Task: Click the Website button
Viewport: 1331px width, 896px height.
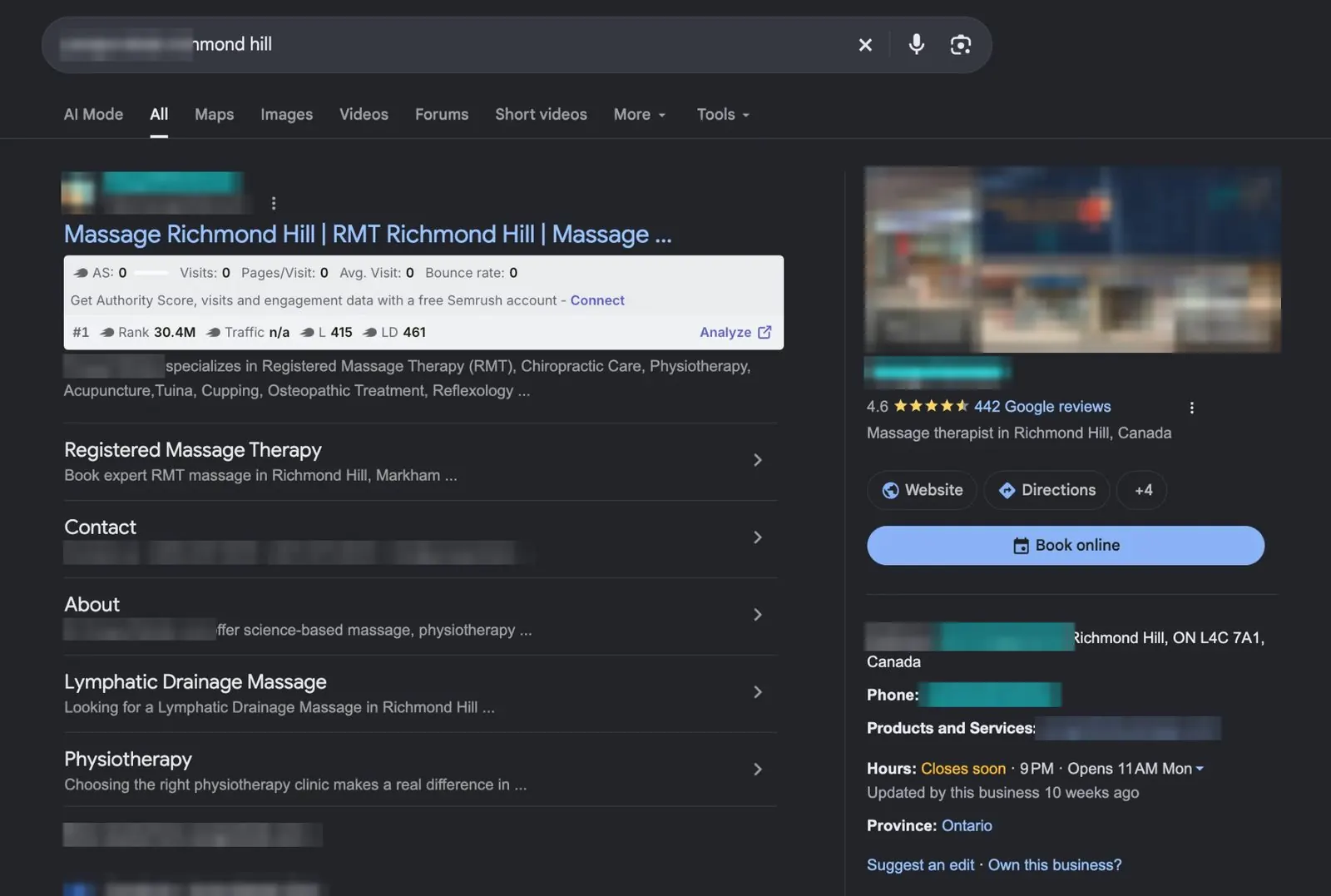Action: click(922, 491)
